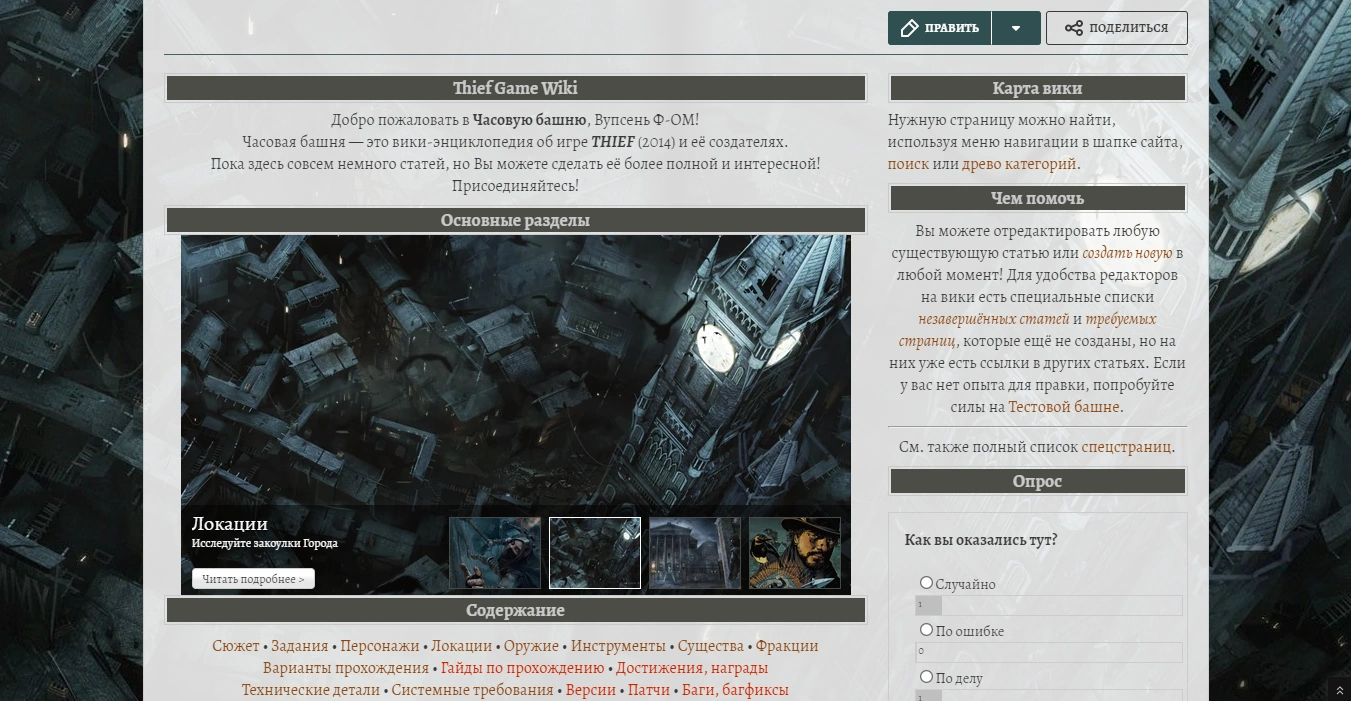Screen dimensions: 1351x701
Task: Click the Опрос section header
Action: [x=1037, y=481]
